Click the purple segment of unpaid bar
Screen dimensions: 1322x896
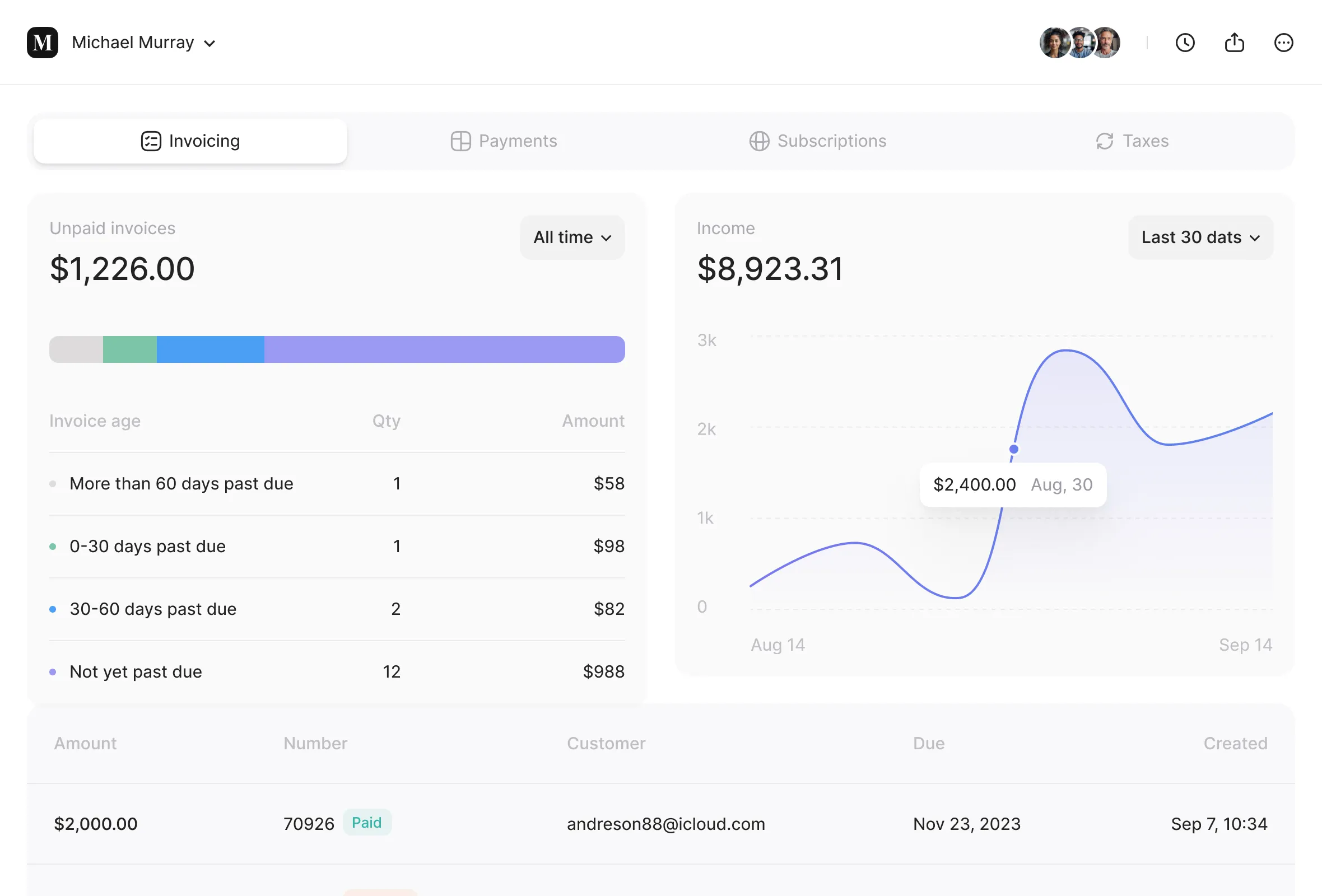444,349
